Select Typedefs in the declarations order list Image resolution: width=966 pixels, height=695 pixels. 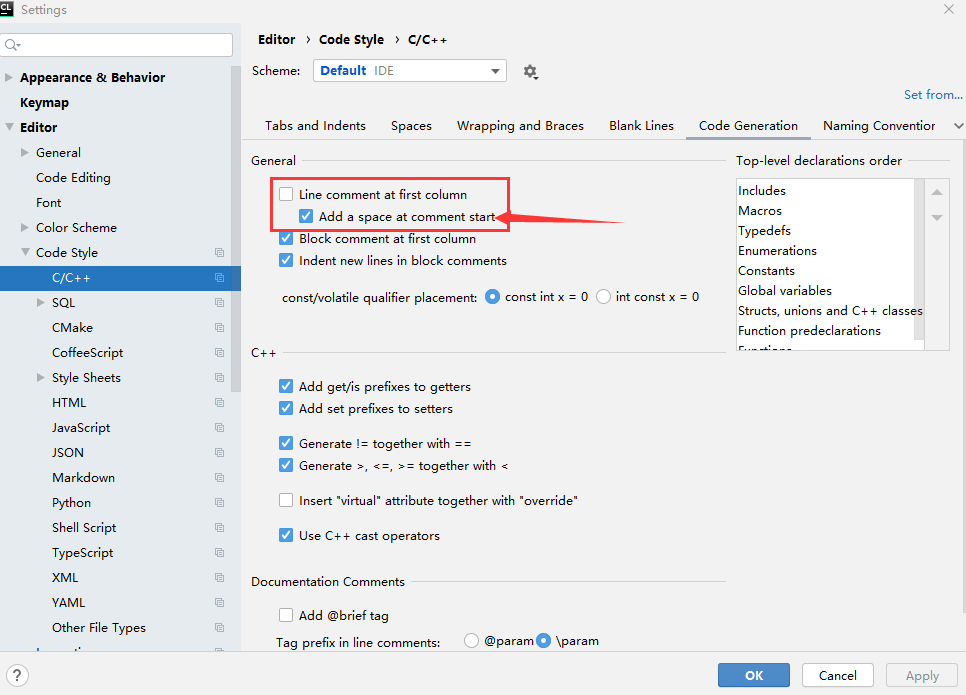tap(765, 231)
